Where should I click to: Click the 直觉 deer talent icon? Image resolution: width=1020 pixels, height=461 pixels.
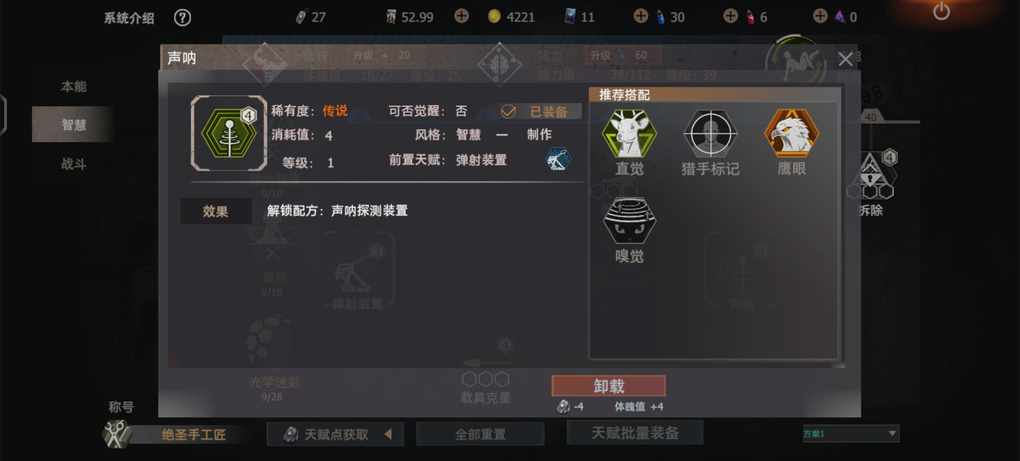tap(628, 133)
